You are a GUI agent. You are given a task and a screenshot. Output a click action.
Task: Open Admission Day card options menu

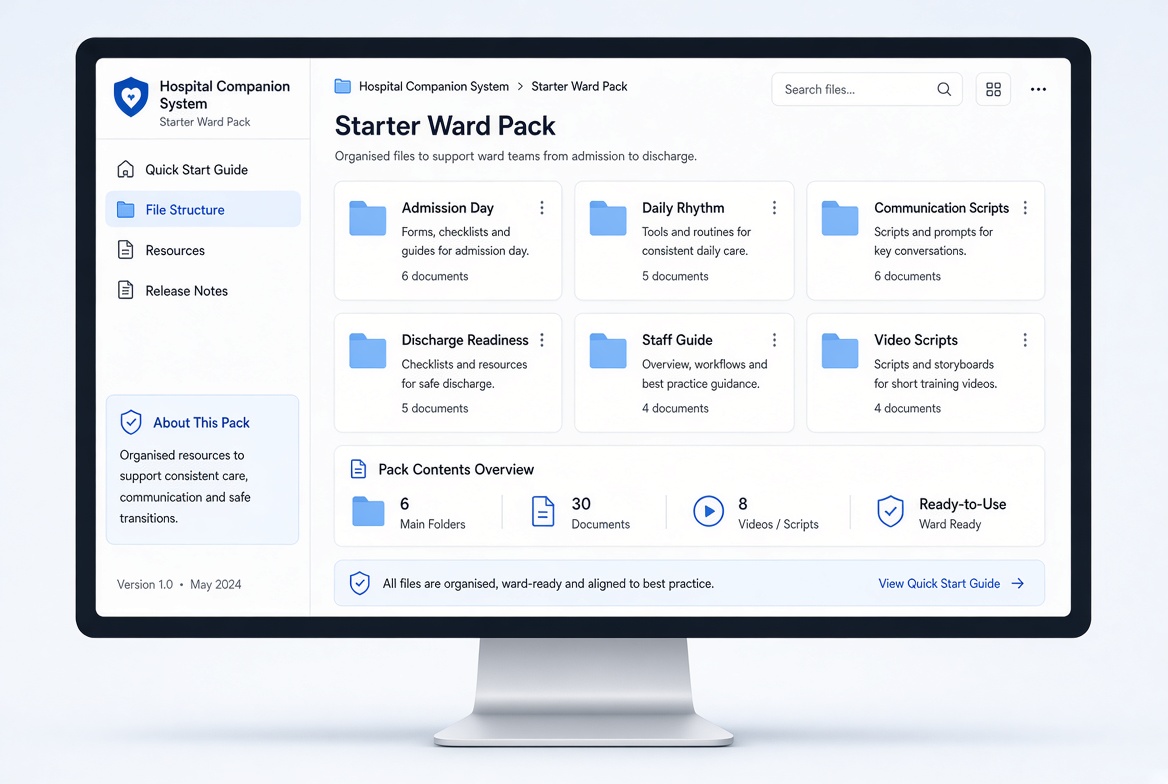pyautogui.click(x=542, y=208)
